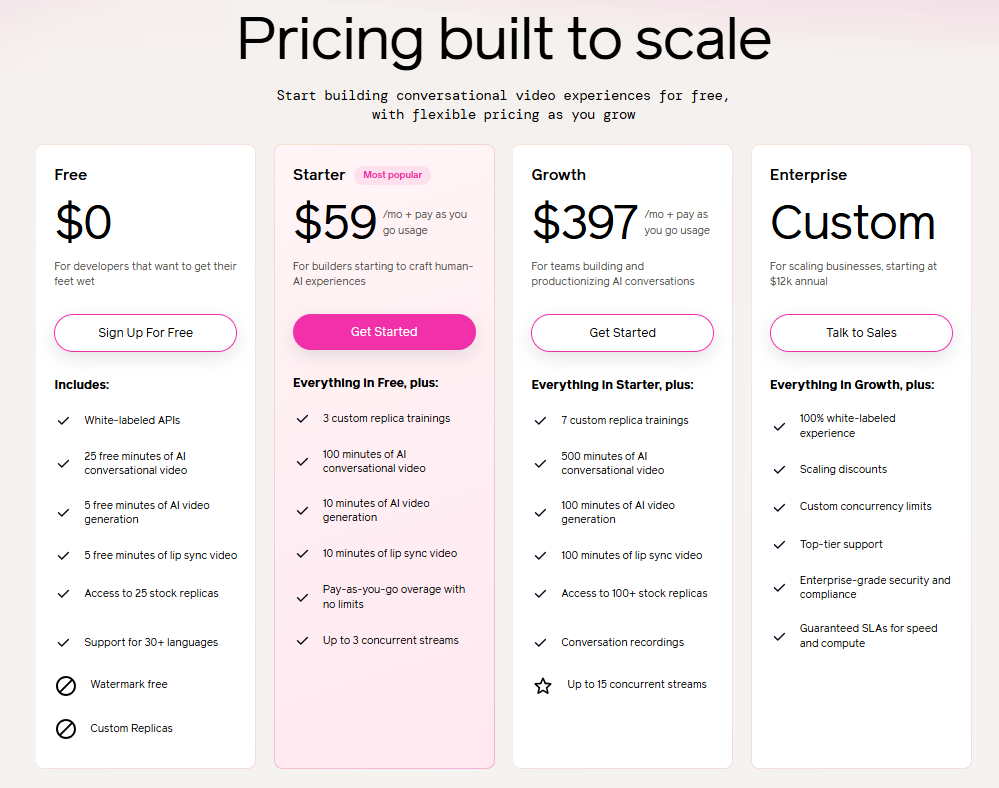Click the checkmark beside 3 custom replica trainings
999x788 pixels.
(x=302, y=419)
